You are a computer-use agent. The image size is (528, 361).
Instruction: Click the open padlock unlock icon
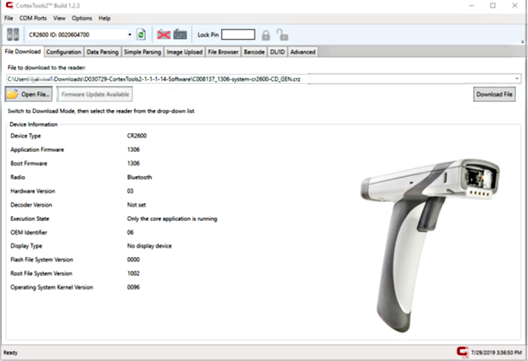[x=282, y=35]
